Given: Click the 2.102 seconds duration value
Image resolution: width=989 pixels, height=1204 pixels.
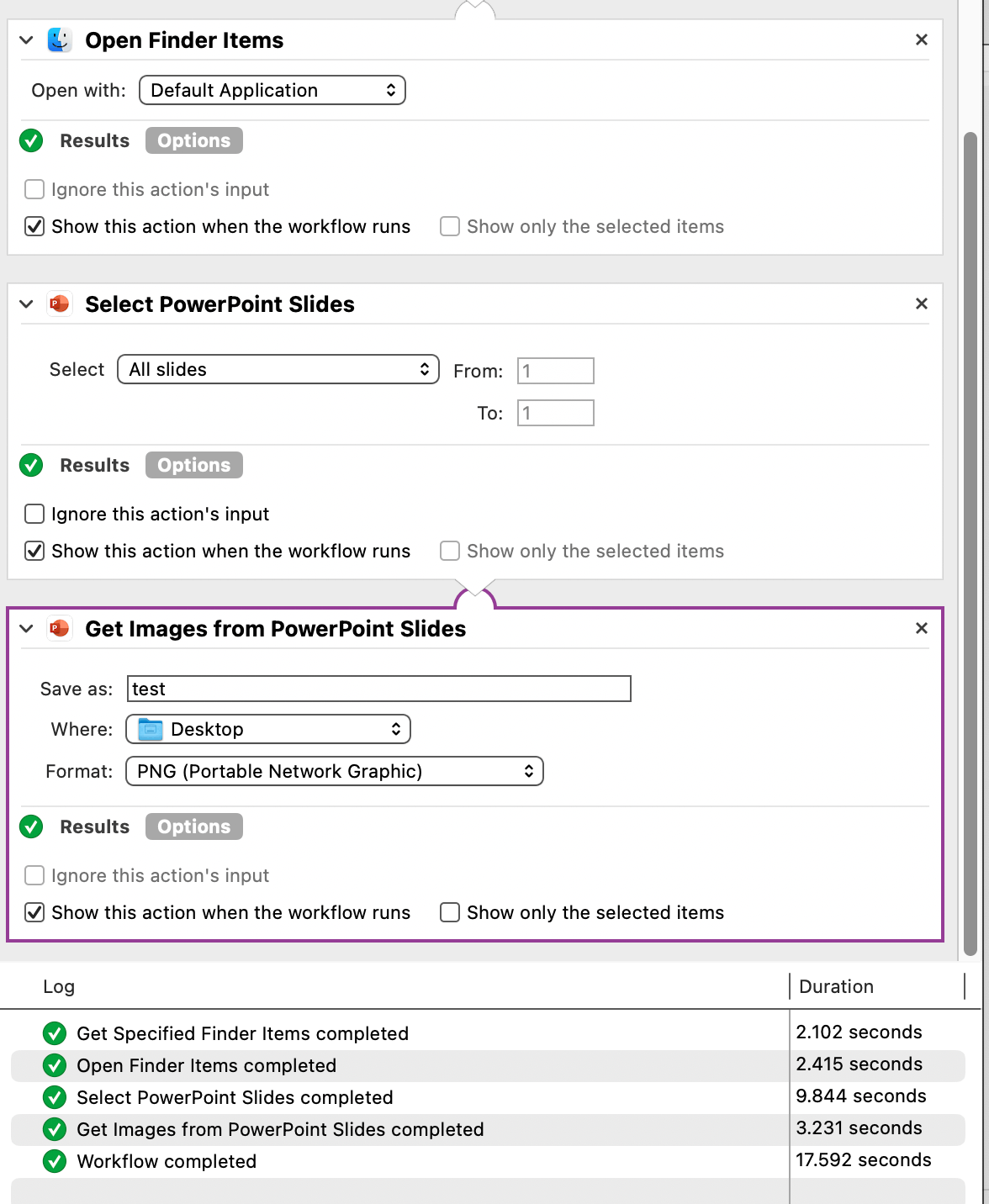Looking at the screenshot, I should click(x=859, y=1032).
